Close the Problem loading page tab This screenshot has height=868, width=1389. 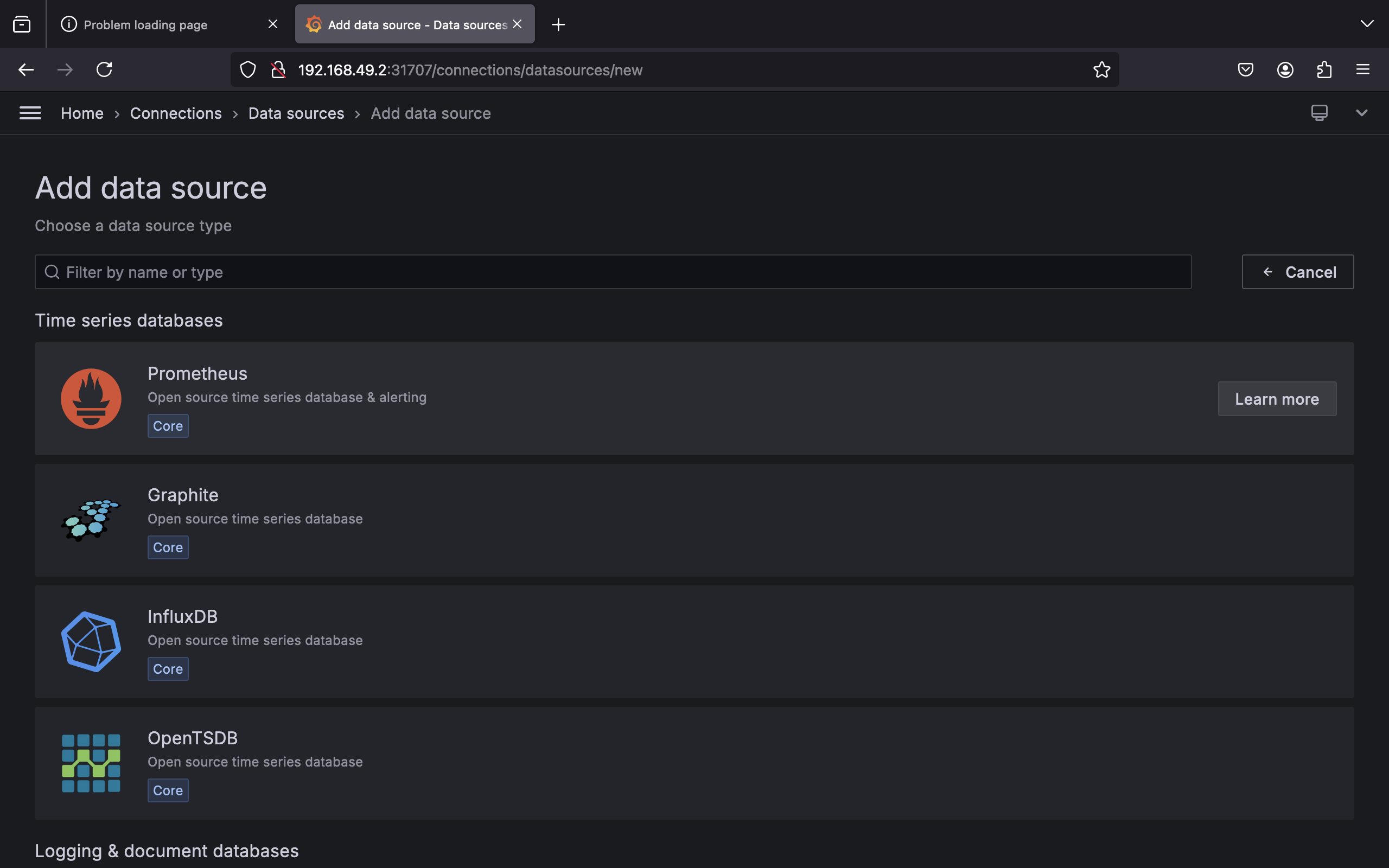coord(272,24)
